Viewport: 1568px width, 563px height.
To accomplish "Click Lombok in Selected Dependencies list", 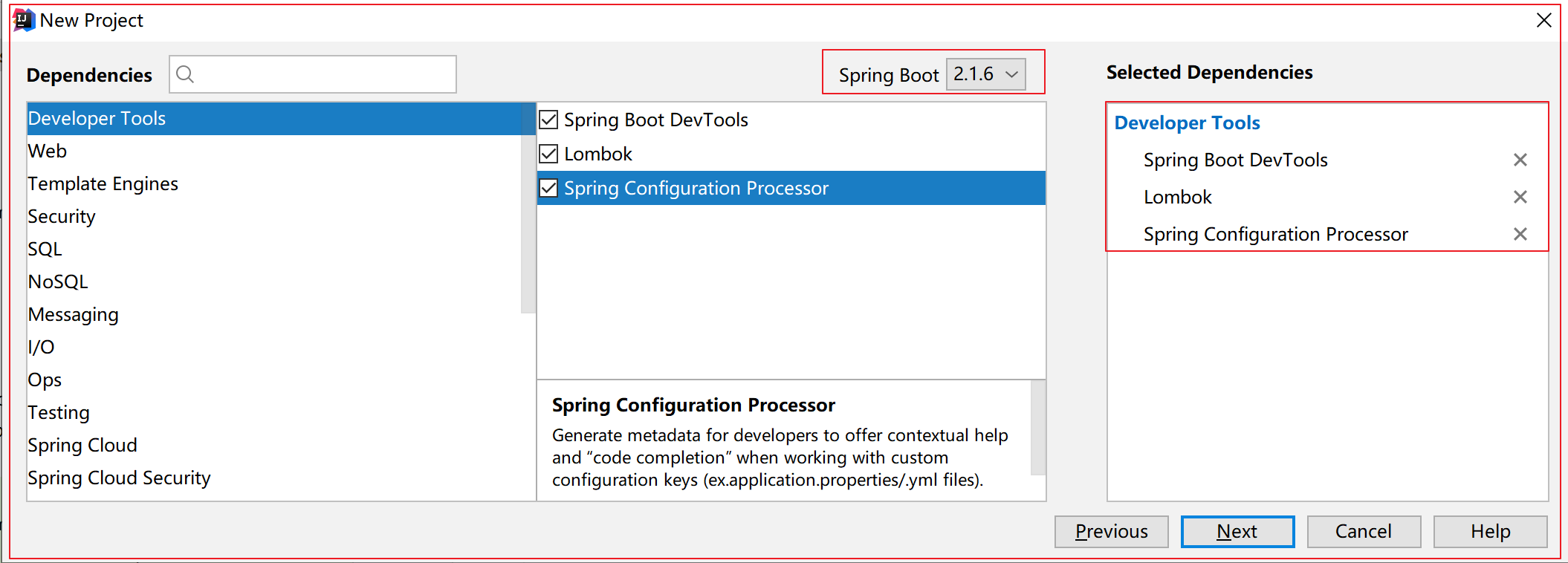I will (x=1177, y=198).
